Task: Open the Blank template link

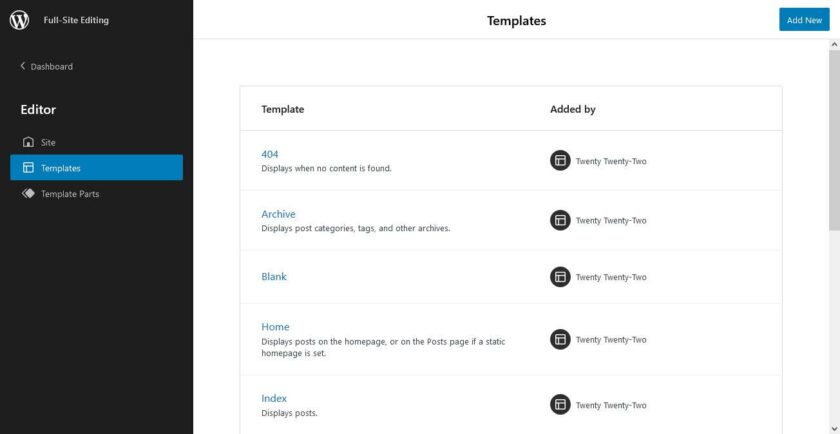Action: click(274, 276)
